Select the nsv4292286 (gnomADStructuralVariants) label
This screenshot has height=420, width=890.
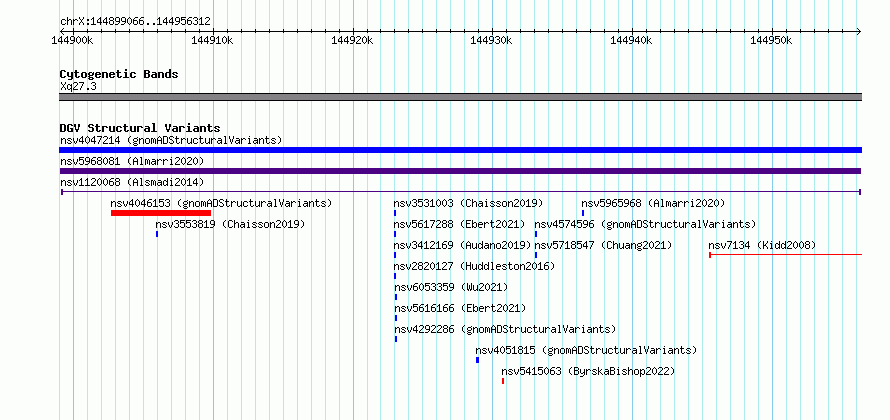505,329
